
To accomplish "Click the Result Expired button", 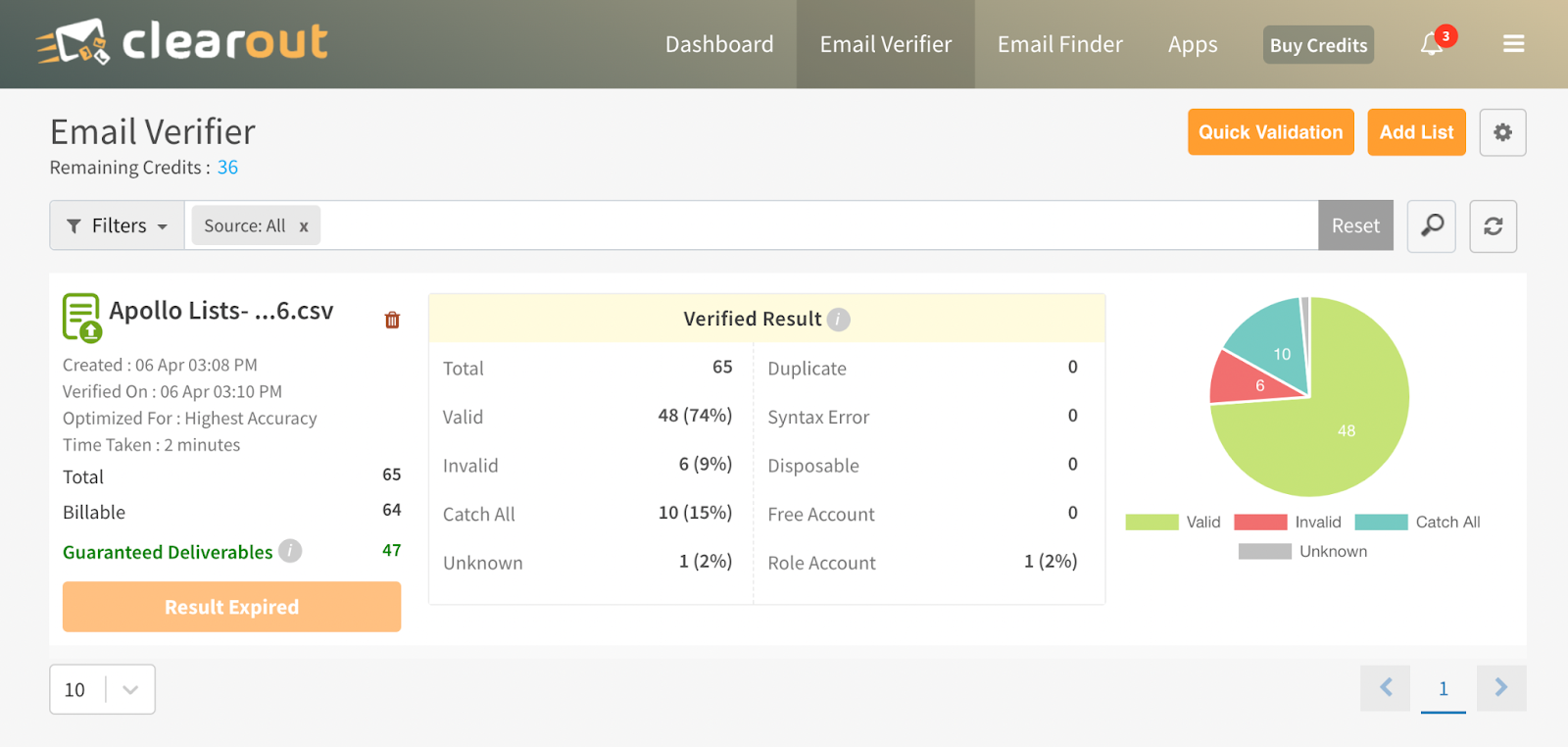I will pos(231,607).
